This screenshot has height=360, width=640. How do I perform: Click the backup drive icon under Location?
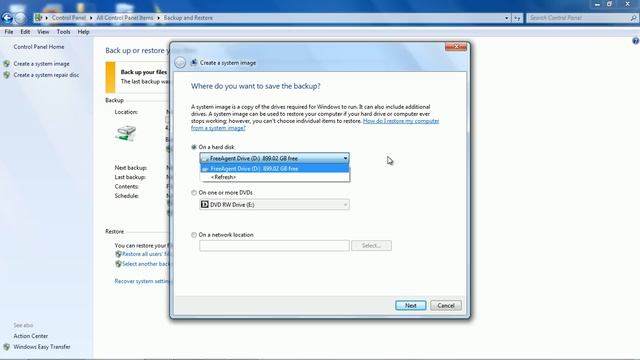[126, 133]
